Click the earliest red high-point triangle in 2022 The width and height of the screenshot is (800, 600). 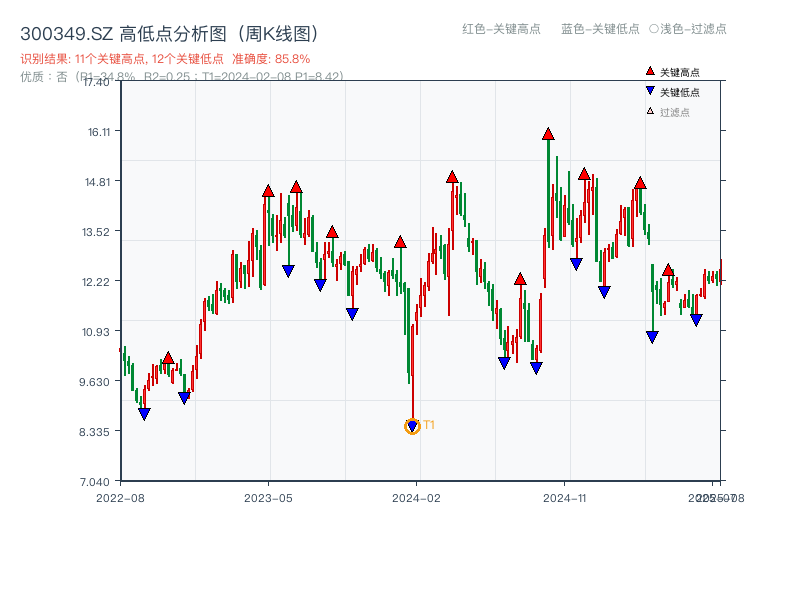(168, 358)
